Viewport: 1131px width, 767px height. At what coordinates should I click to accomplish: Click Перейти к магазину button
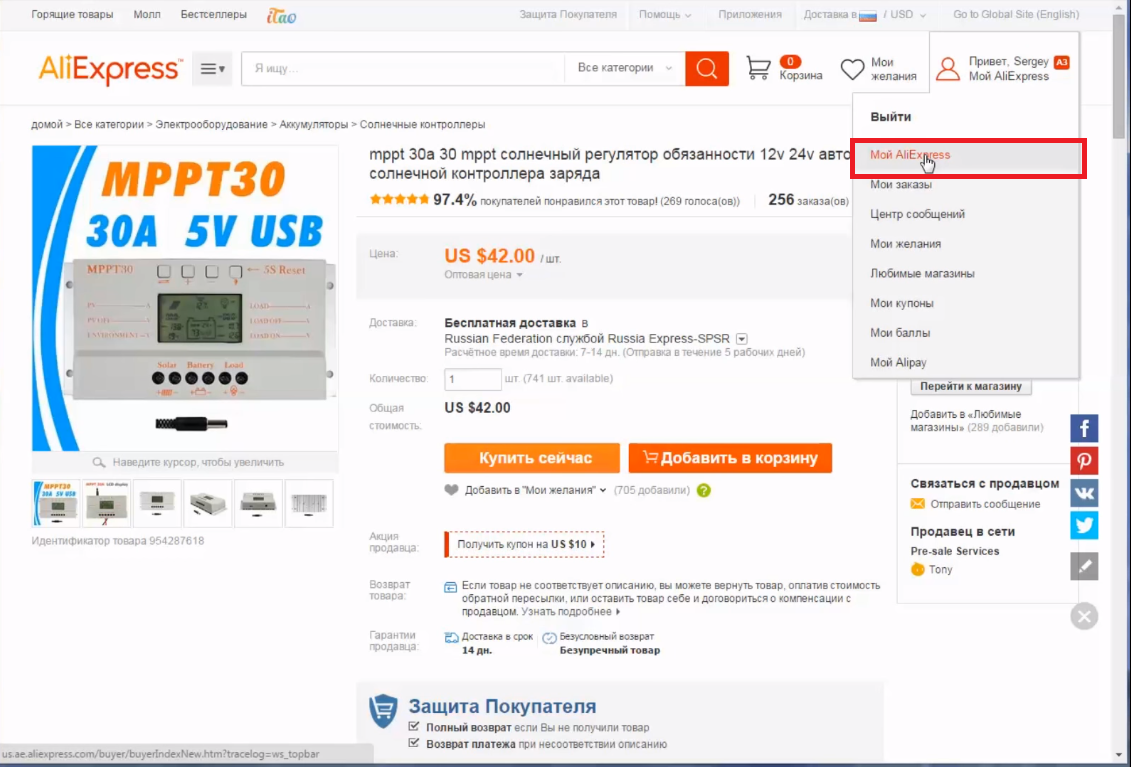coord(971,386)
